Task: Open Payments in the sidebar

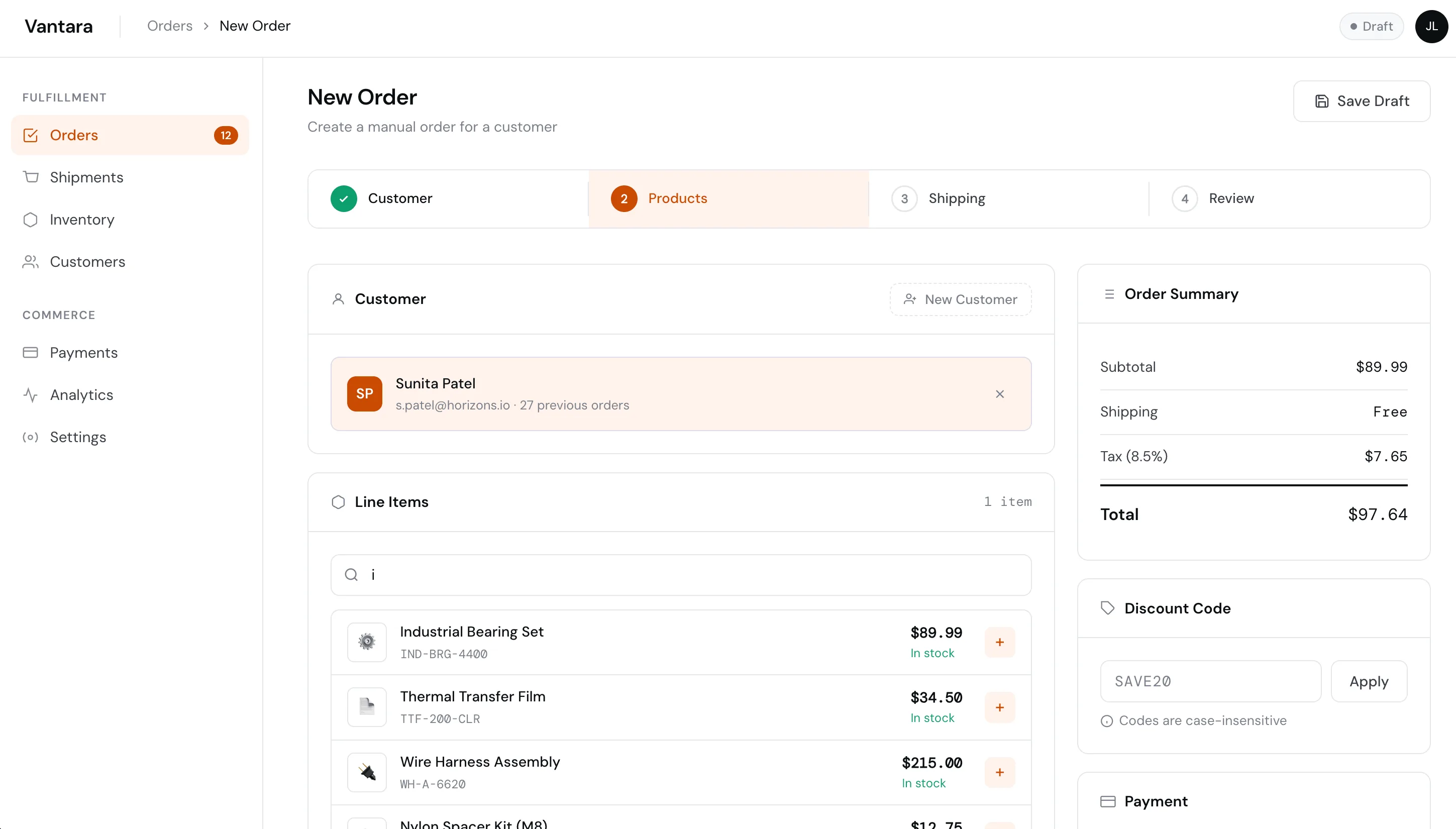Action: [130, 352]
